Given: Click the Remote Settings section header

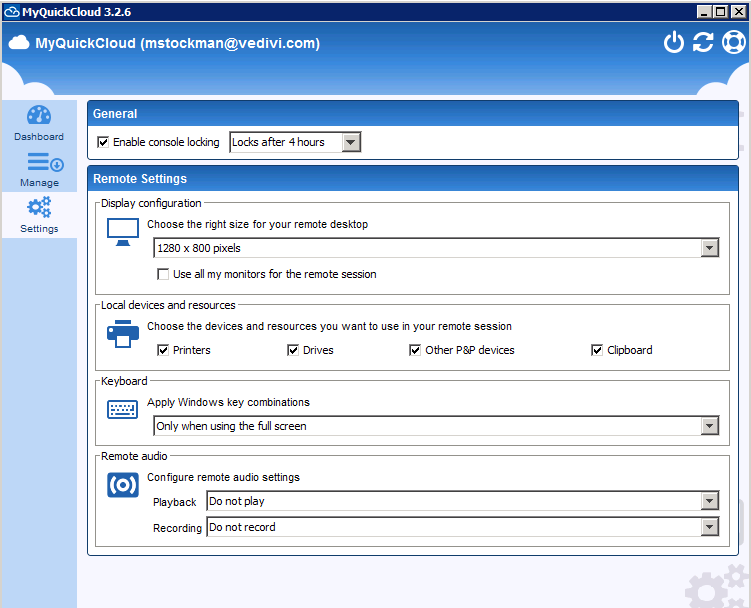Looking at the screenshot, I should 413,179.
